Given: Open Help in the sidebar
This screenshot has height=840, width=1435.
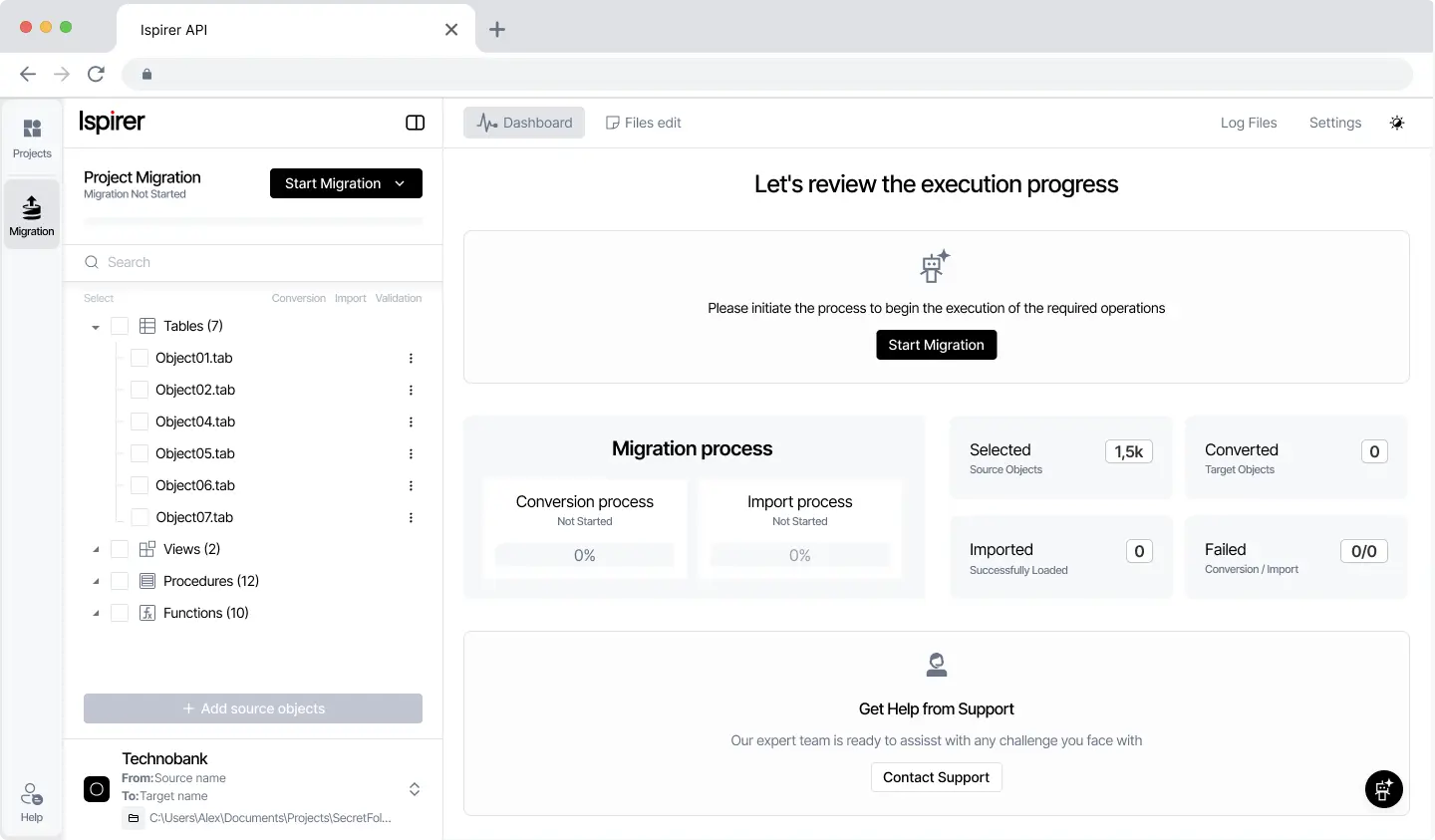Looking at the screenshot, I should (32, 802).
